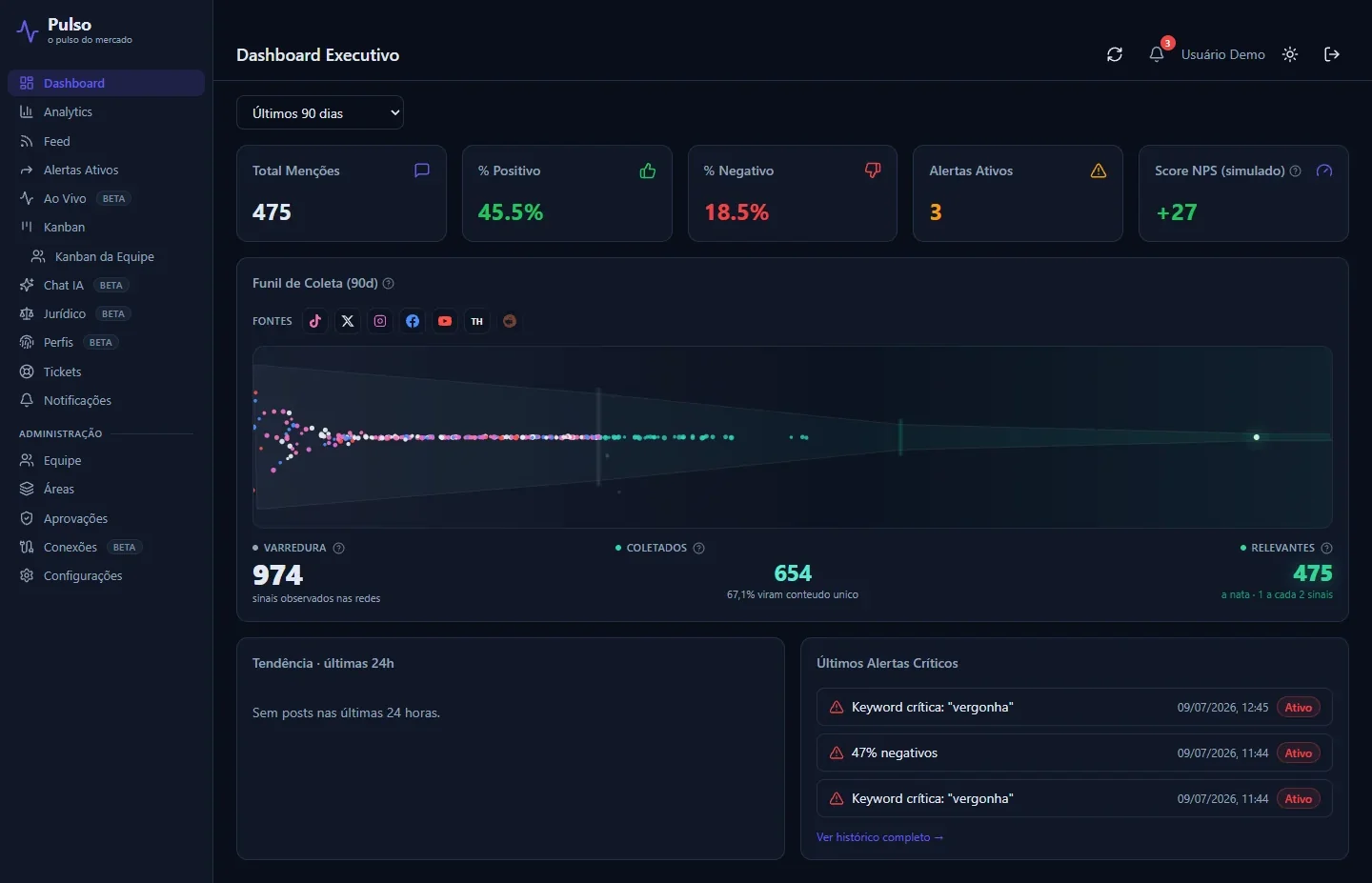Open the 47% negativos alert row

[1074, 753]
